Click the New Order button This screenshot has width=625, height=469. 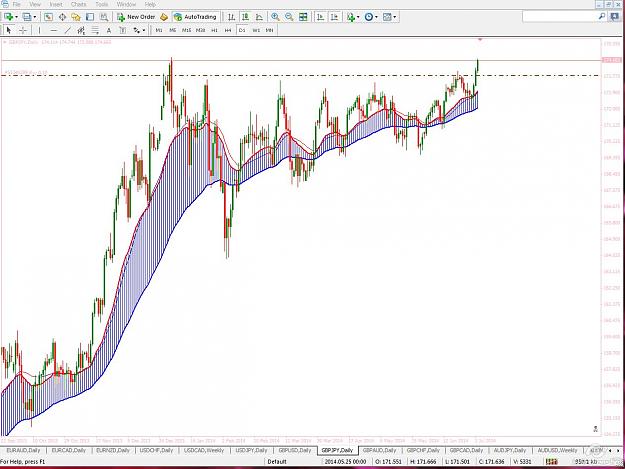(136, 17)
